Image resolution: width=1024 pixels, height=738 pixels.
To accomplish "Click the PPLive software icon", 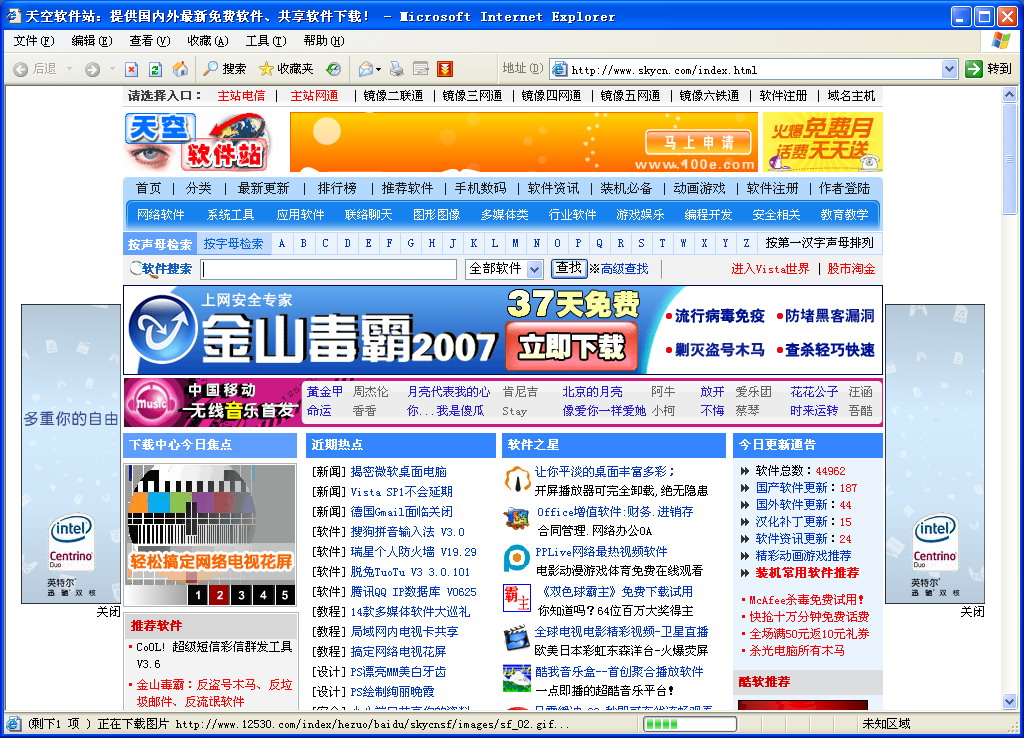I will 517,560.
